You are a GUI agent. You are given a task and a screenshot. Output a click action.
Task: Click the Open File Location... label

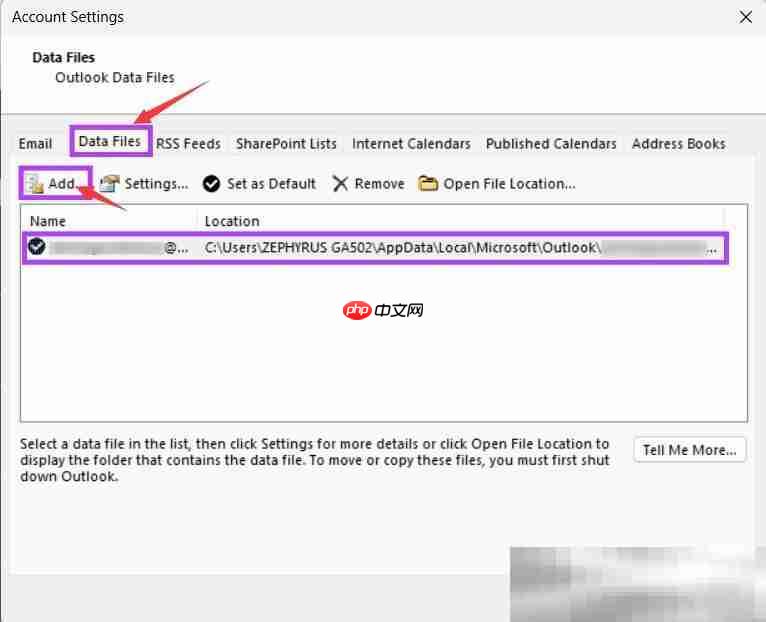click(x=510, y=184)
